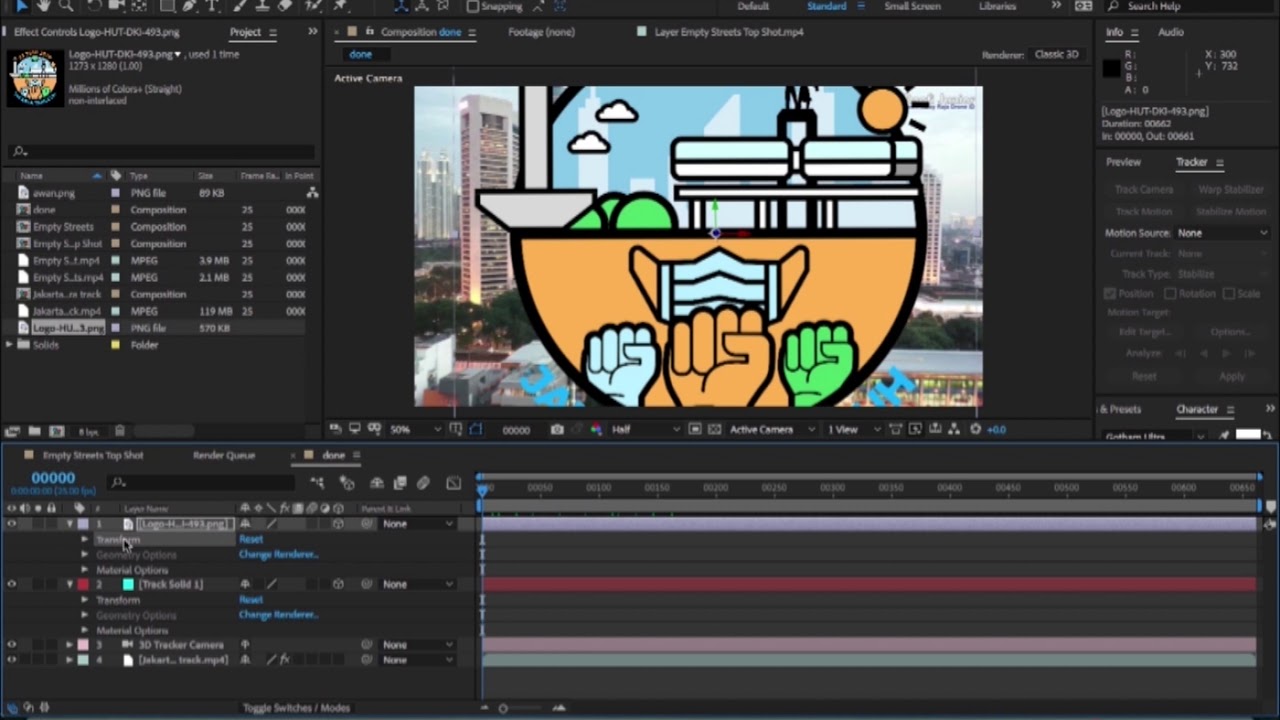Click Interpret Footage icon in Project panel
This screenshot has width=1280, height=720.
pos(12,431)
